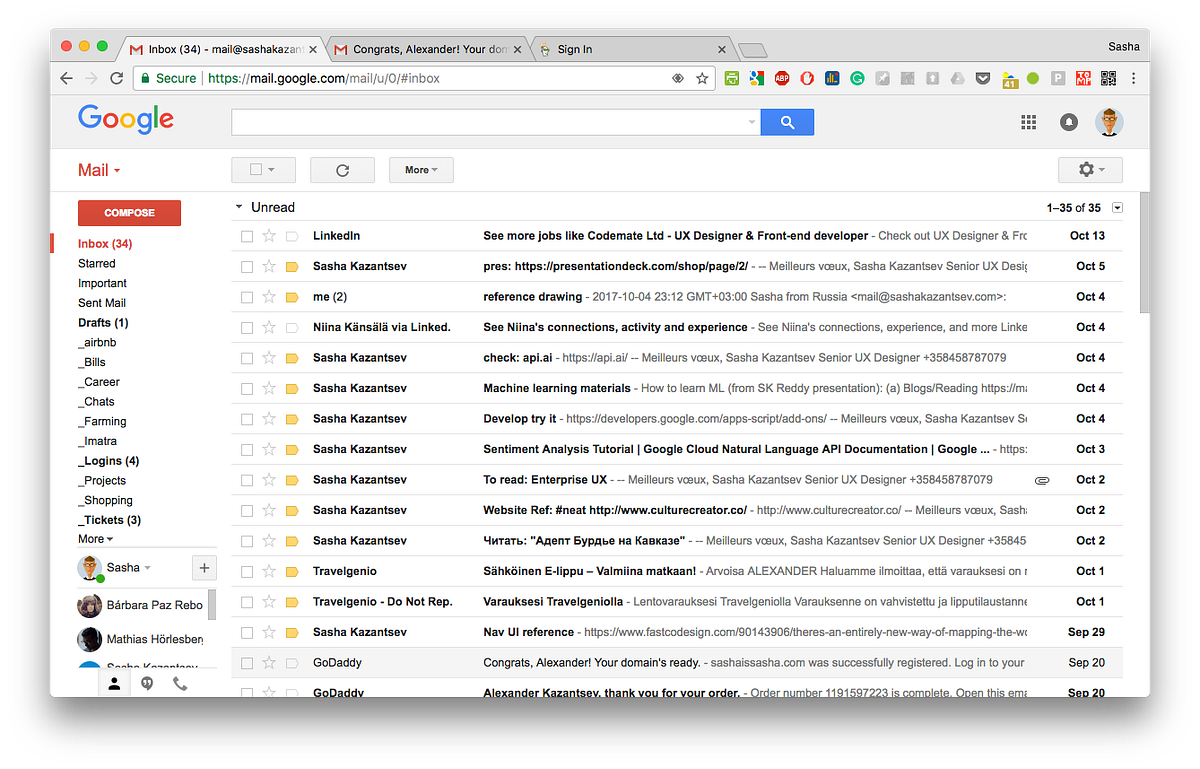The width and height of the screenshot is (1200, 769).
Task: Click attachment paperclip on 'To read: Enterprise UX'
Action: pos(1042,480)
